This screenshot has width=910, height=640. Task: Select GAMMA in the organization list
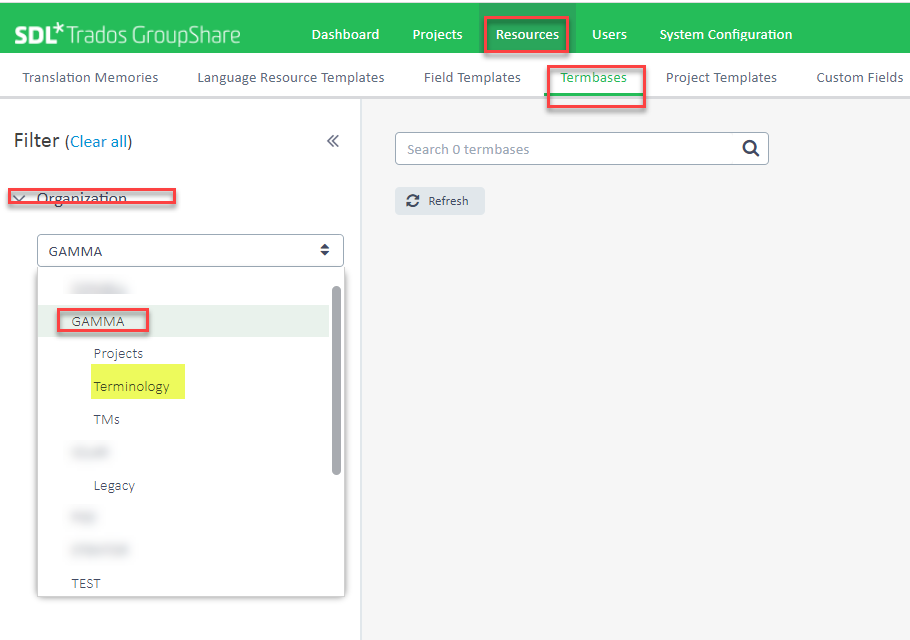pos(183,321)
